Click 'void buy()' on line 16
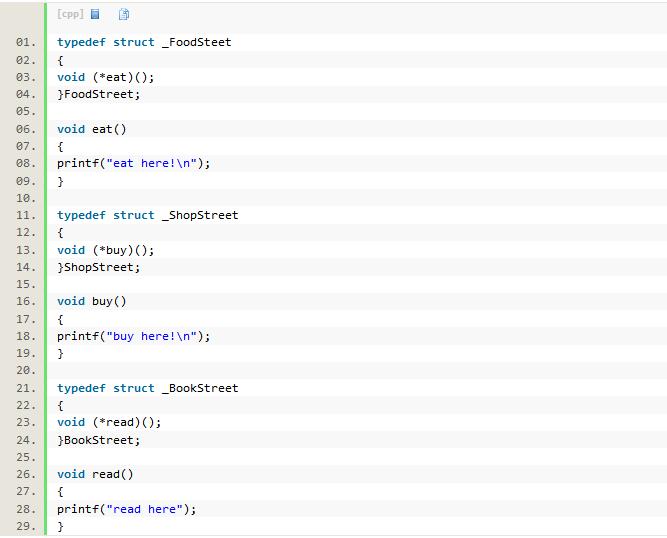Image resolution: width=667 pixels, height=538 pixels. click(x=92, y=302)
